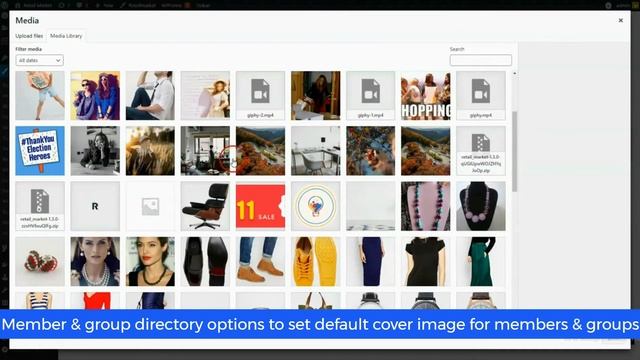Viewport: 640px width, 360px height.
Task: Select the giphy.mp4 video file
Action: point(481,96)
